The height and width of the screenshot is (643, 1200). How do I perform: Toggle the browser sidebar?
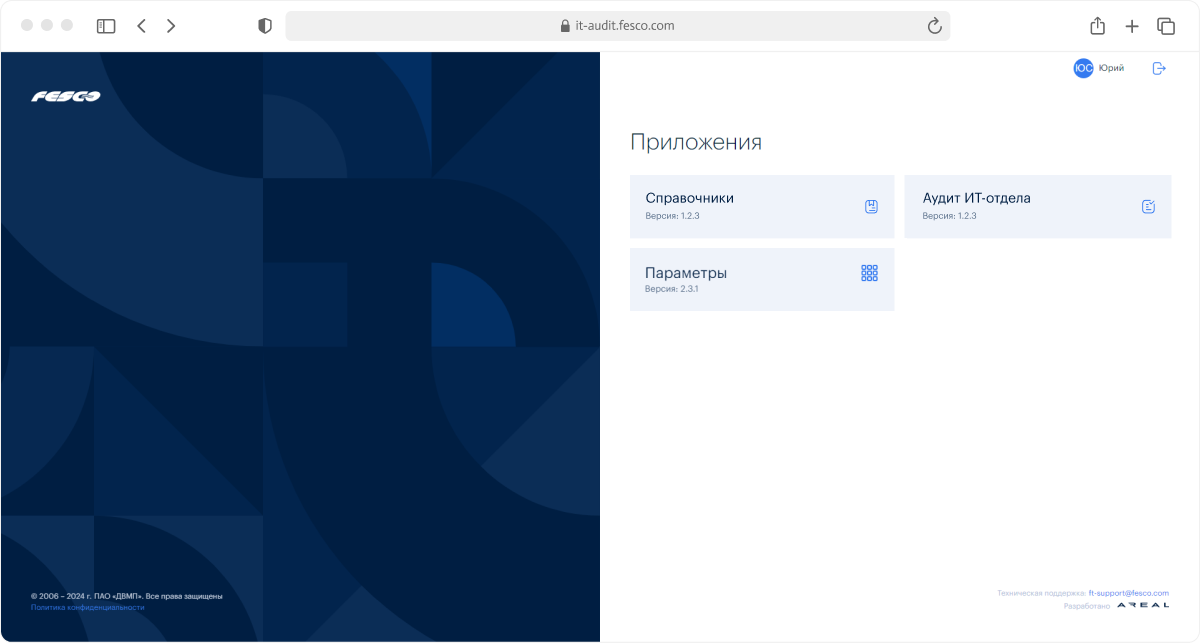click(106, 26)
